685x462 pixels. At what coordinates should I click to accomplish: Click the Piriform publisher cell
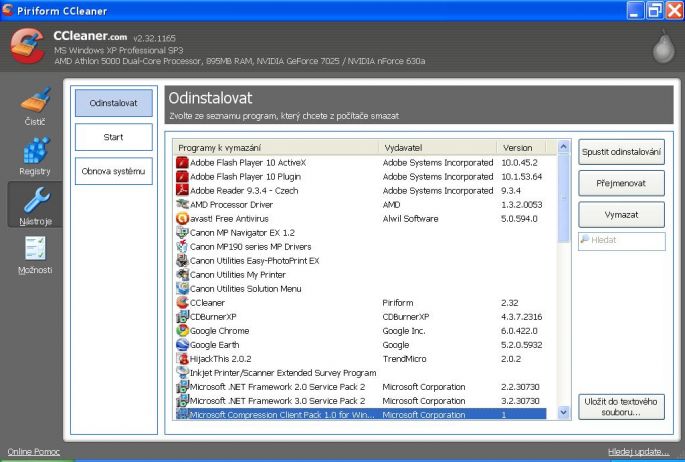click(x=398, y=303)
